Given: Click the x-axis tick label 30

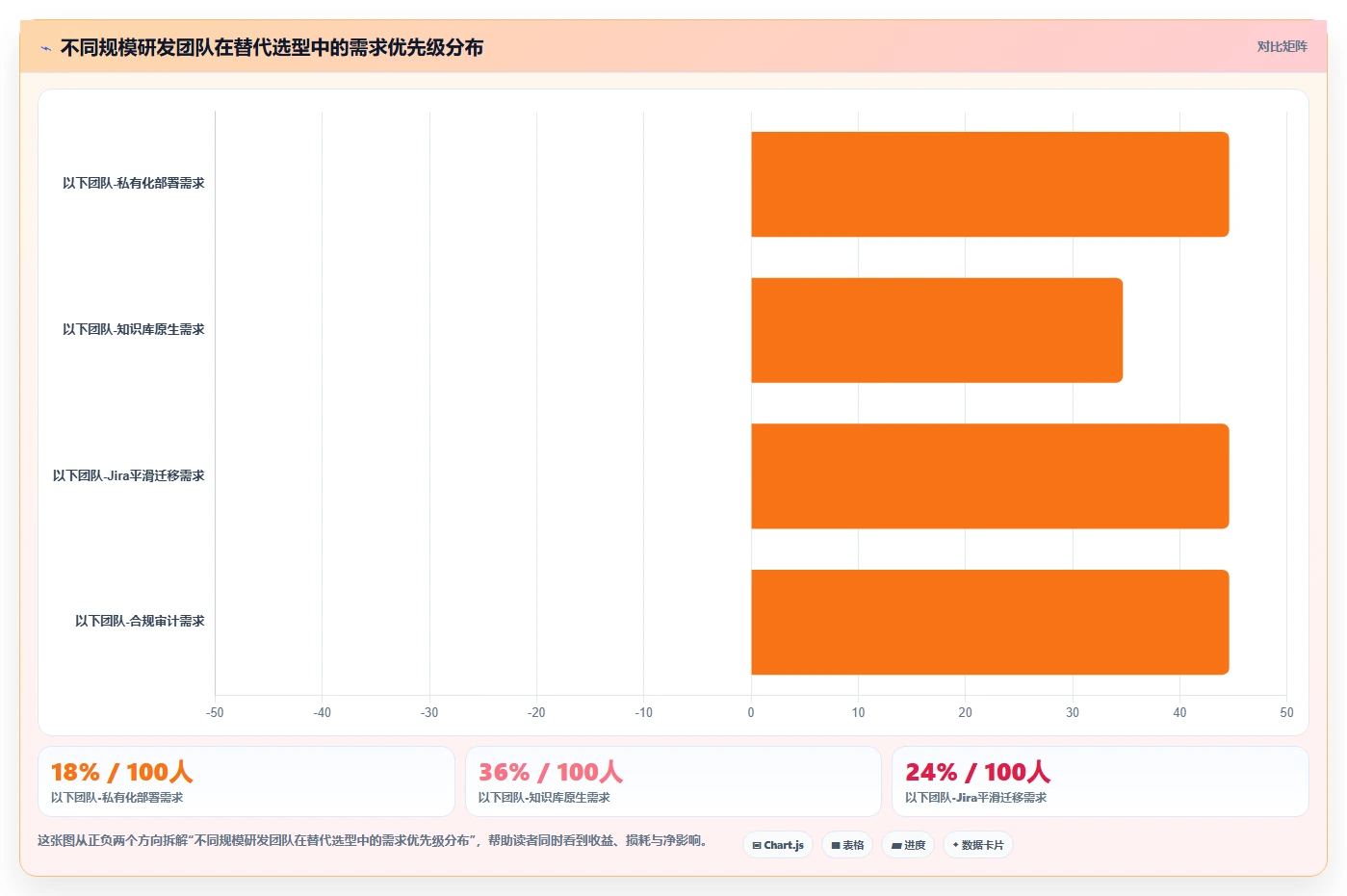Looking at the screenshot, I should point(1073,712).
